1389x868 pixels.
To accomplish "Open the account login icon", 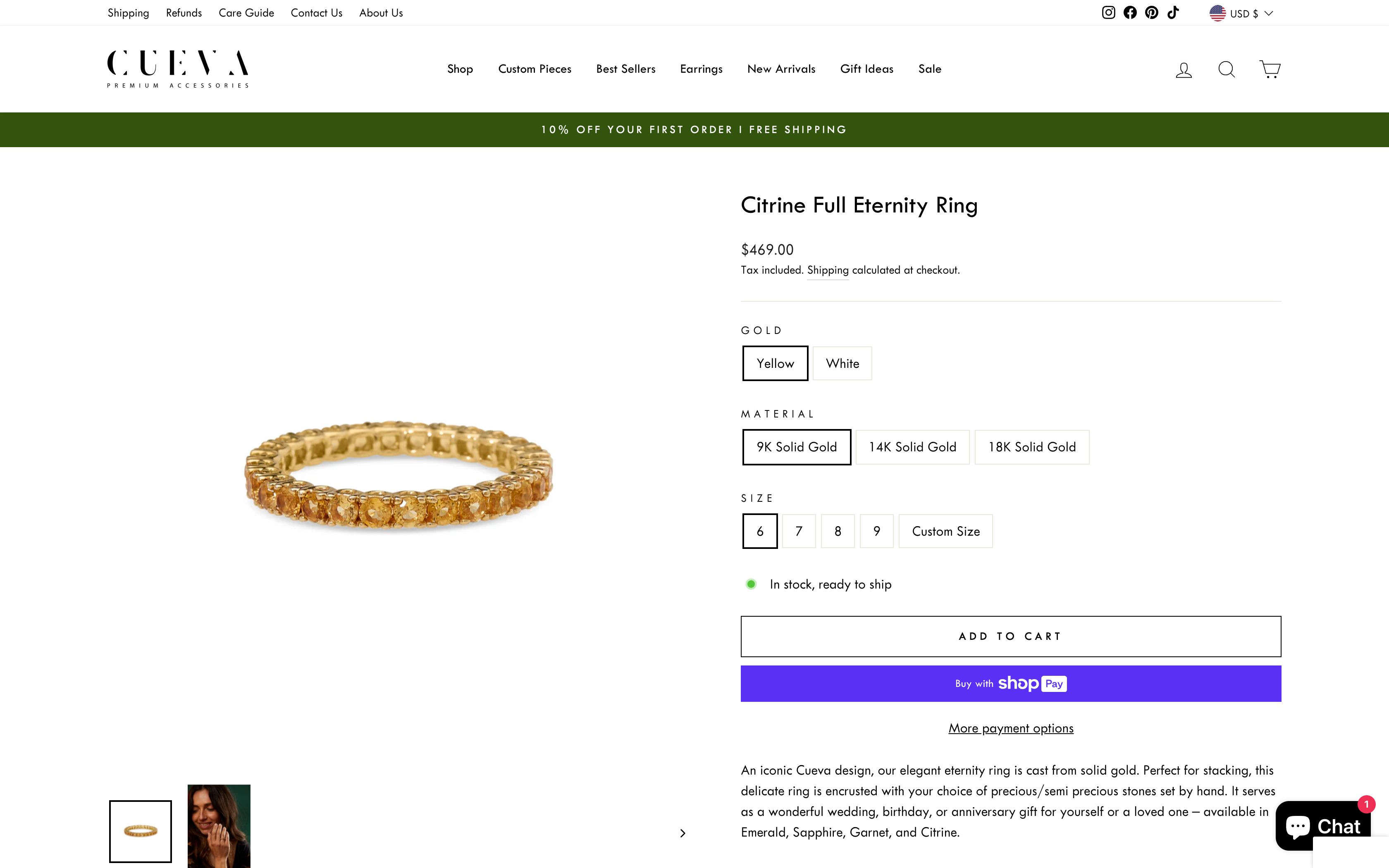I will tap(1184, 69).
